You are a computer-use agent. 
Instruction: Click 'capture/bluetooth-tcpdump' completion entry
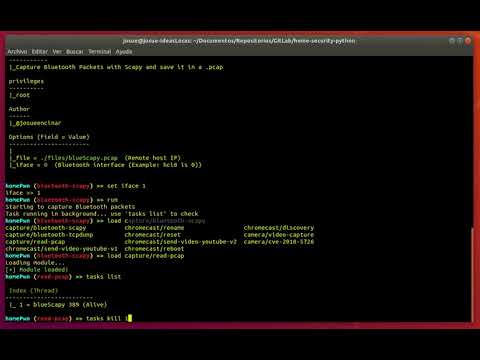(49, 235)
